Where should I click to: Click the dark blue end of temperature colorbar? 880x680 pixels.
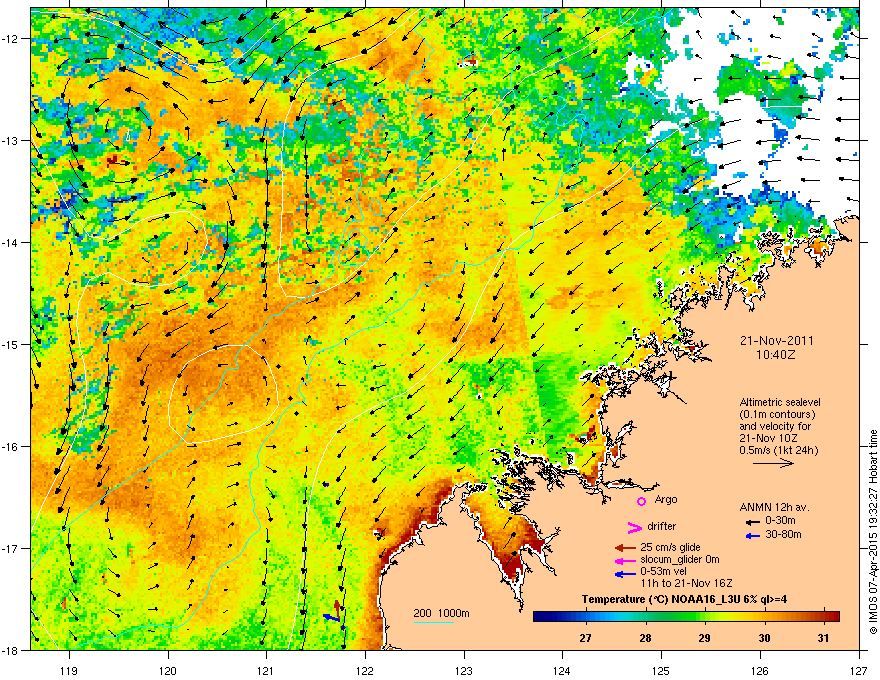pos(537,616)
